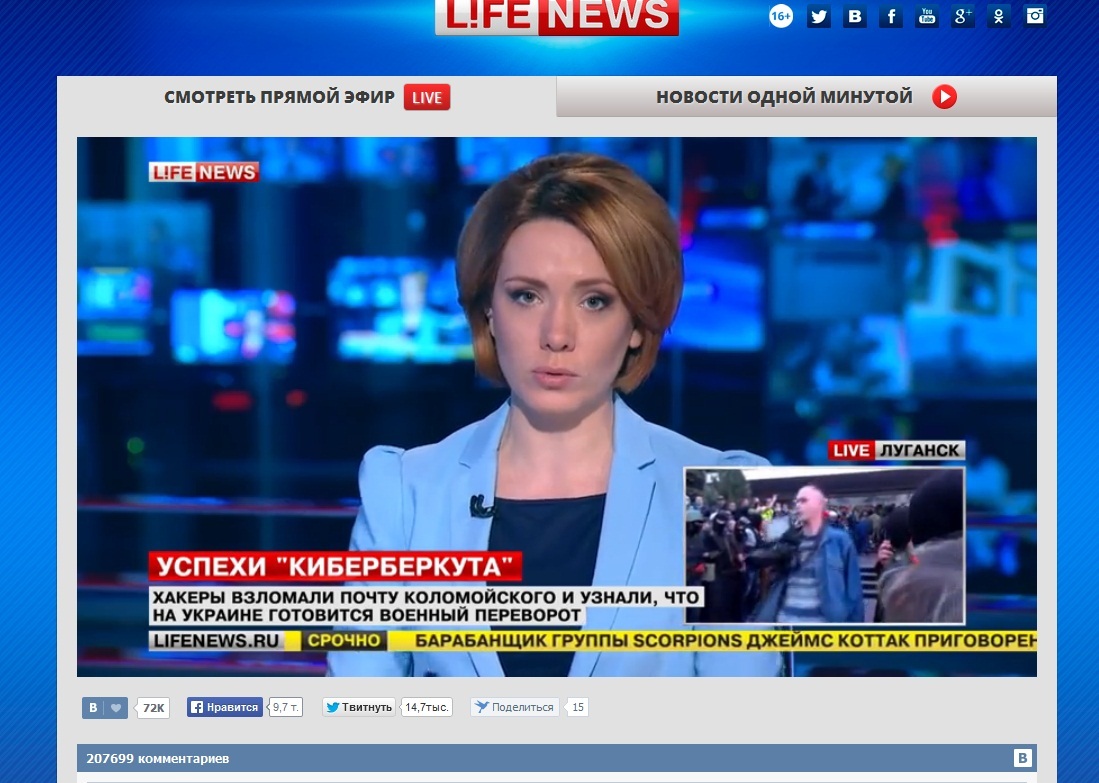Click the Луганск live picture-in-picture feed
Screen dimensions: 1099x783
tap(825, 545)
